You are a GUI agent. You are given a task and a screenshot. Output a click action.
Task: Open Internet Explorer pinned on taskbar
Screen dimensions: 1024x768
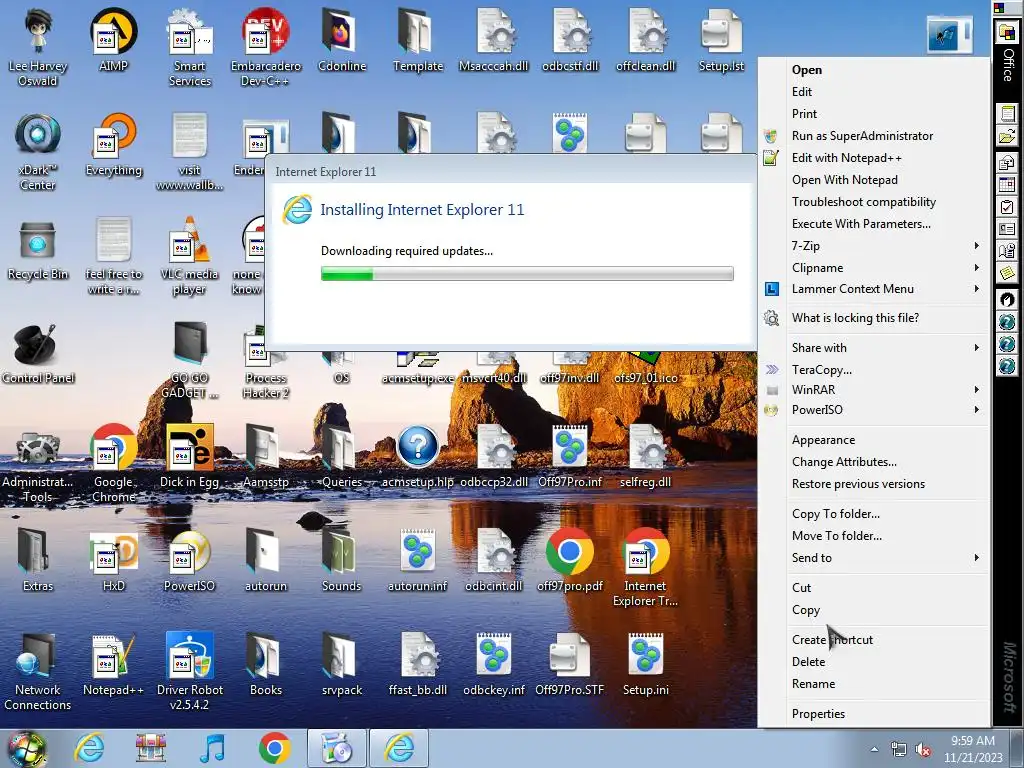click(x=89, y=748)
